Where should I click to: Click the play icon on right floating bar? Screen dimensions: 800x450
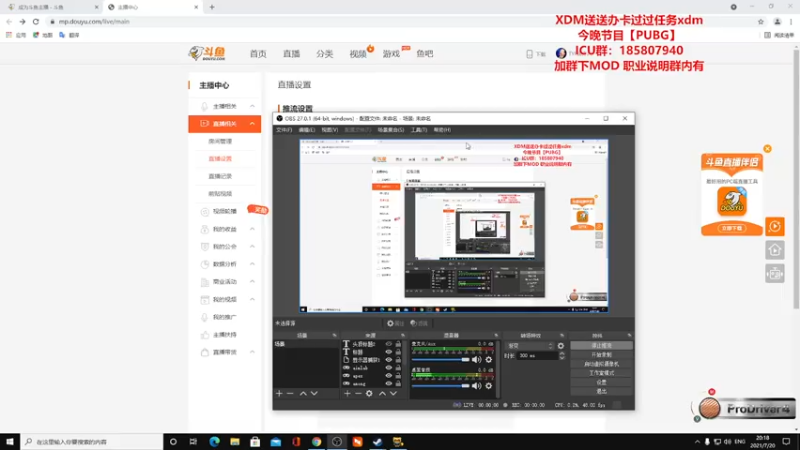click(x=774, y=227)
